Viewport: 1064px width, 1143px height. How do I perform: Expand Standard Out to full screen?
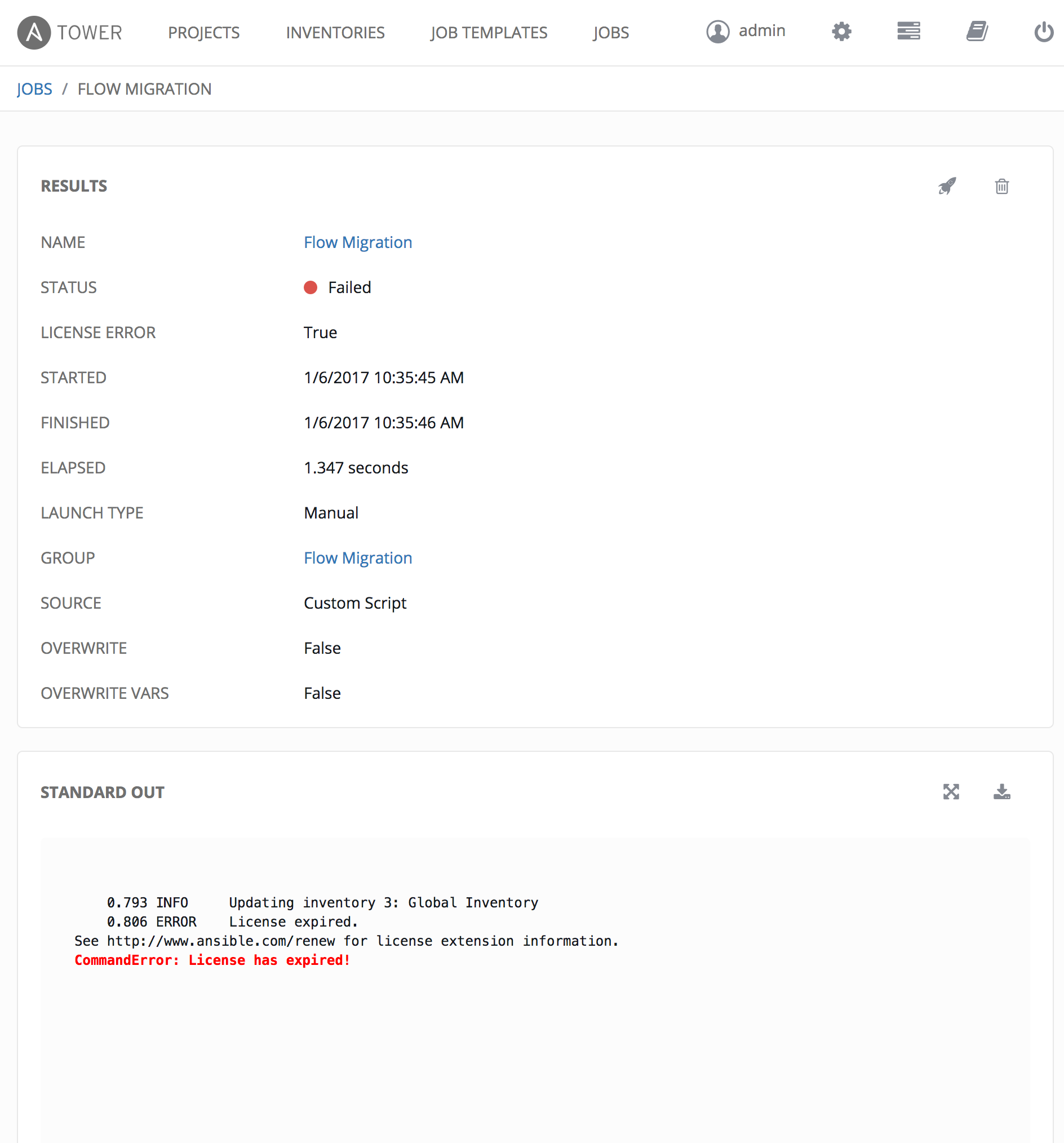coord(951,792)
